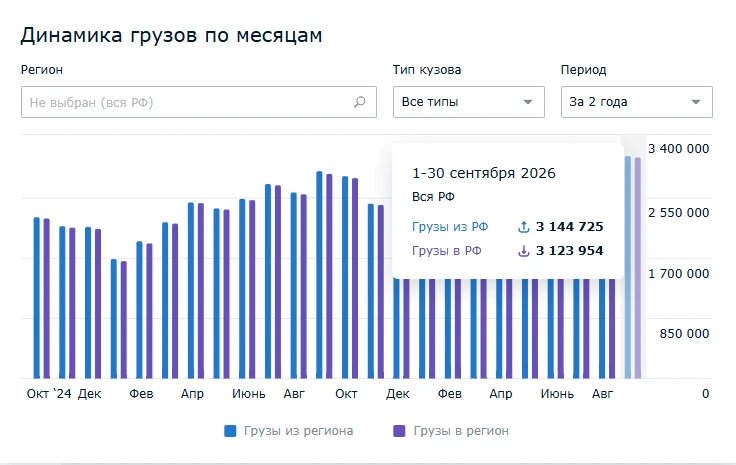The width and height of the screenshot is (736, 465).
Task: Click the search magnifier icon in Регион field
Action: point(360,102)
